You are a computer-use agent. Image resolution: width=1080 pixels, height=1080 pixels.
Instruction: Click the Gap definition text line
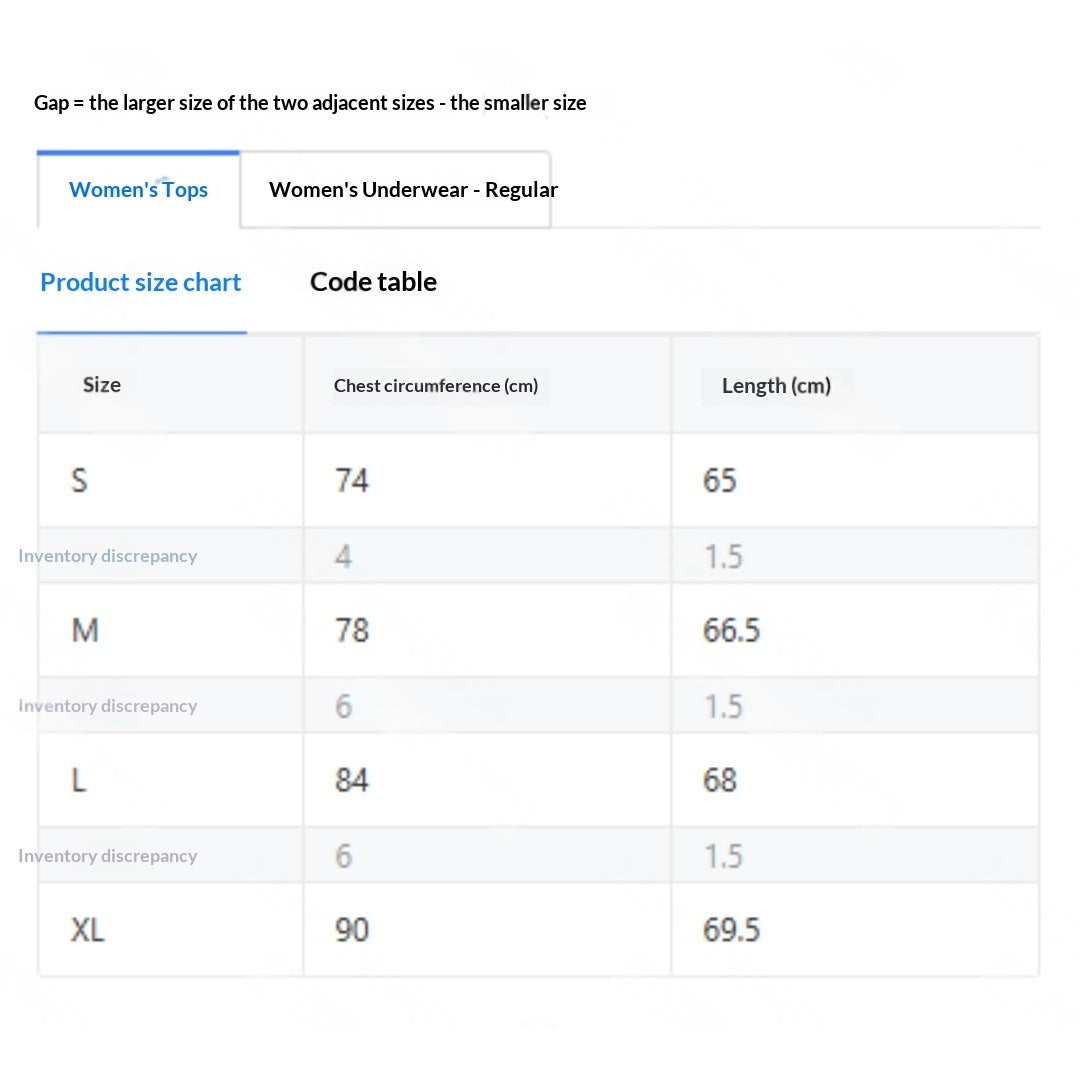310,103
